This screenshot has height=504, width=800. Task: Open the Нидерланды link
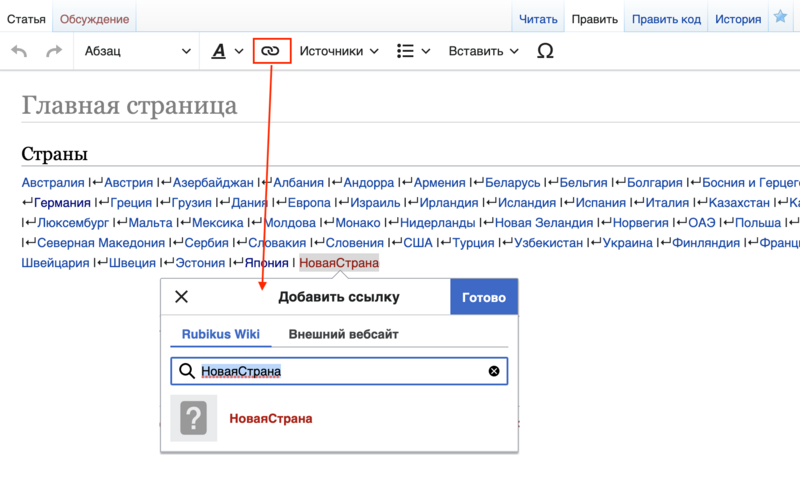(437, 223)
